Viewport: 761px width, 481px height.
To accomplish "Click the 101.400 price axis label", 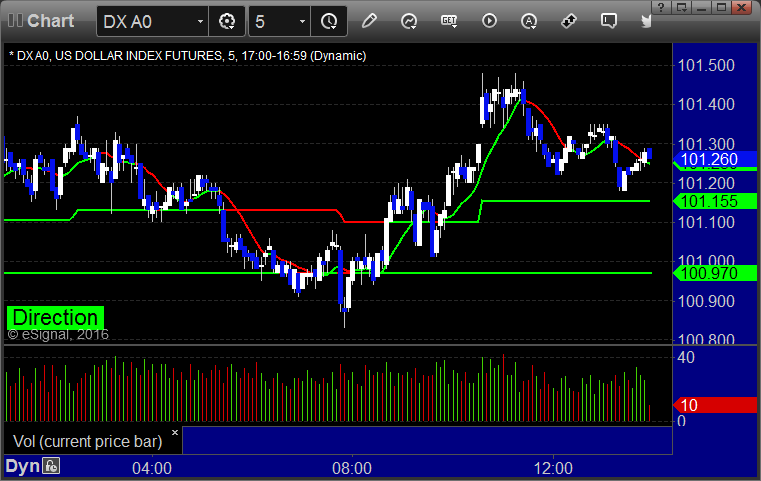I will pyautogui.click(x=706, y=104).
